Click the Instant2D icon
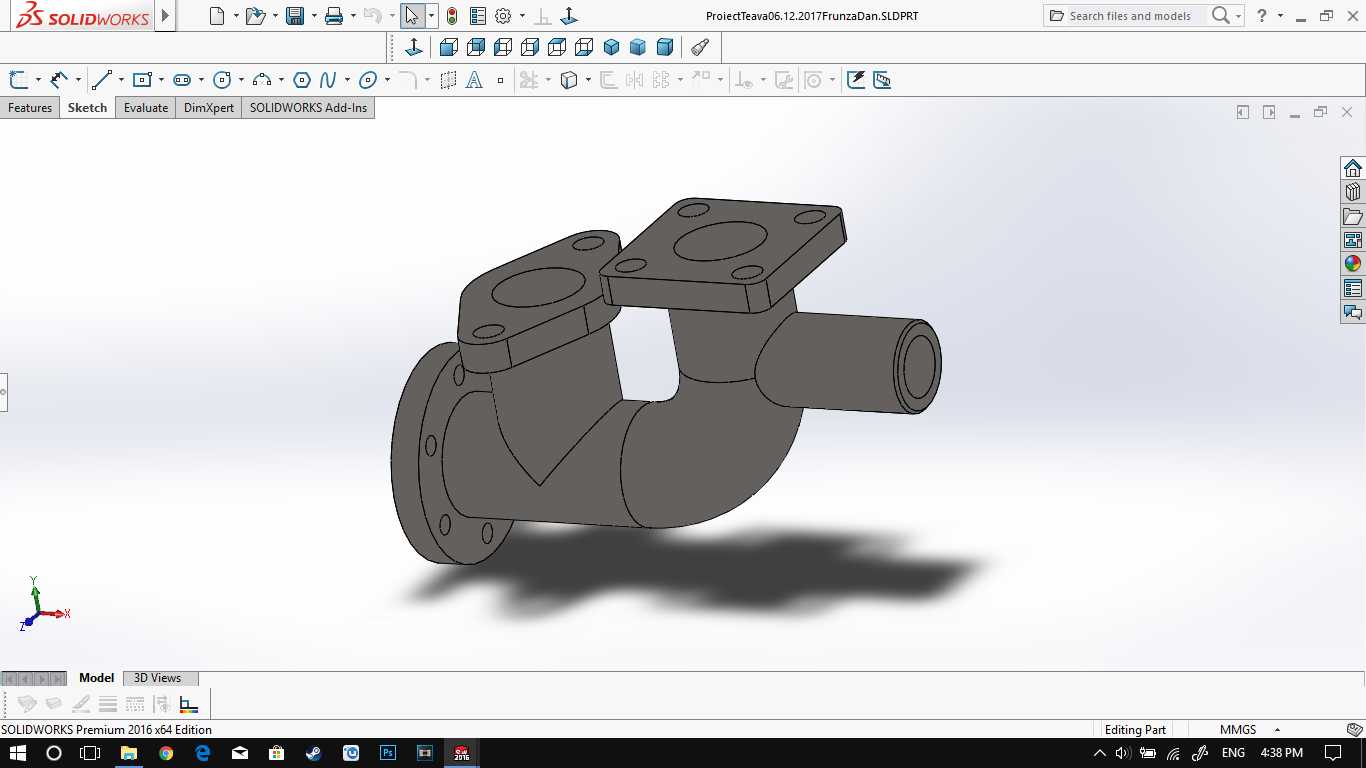This screenshot has height=768, width=1366. [x=882, y=80]
